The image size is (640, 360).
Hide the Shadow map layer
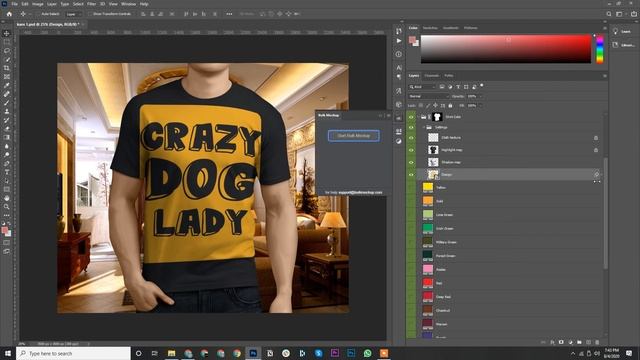coord(411,162)
